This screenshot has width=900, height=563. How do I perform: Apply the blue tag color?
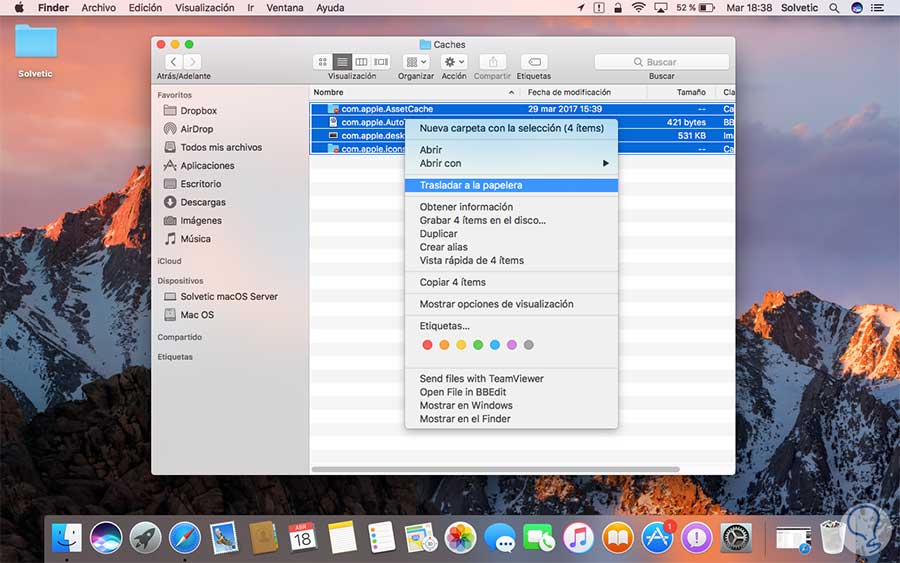495,345
